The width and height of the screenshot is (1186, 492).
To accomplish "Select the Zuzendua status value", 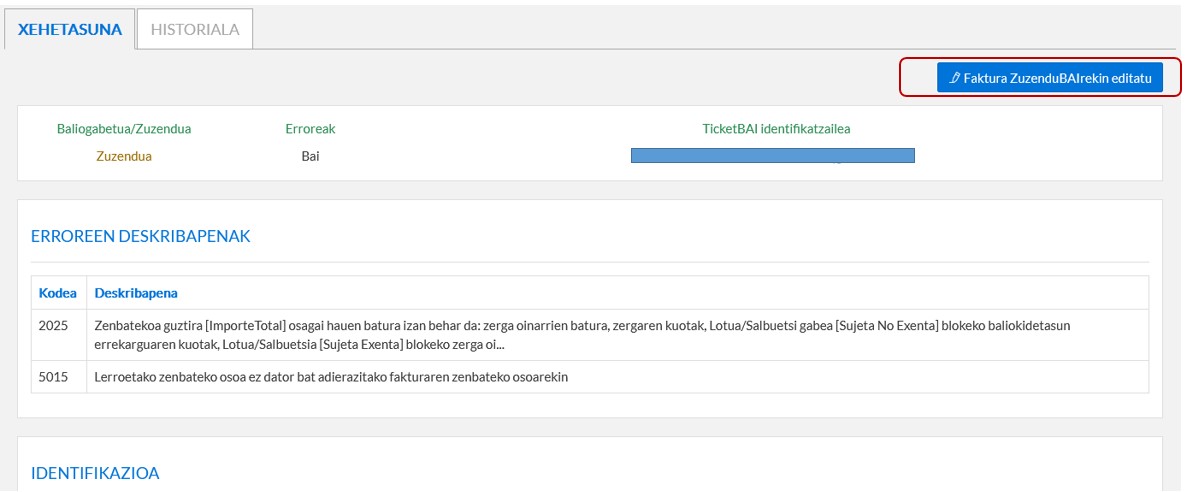I will (124, 156).
